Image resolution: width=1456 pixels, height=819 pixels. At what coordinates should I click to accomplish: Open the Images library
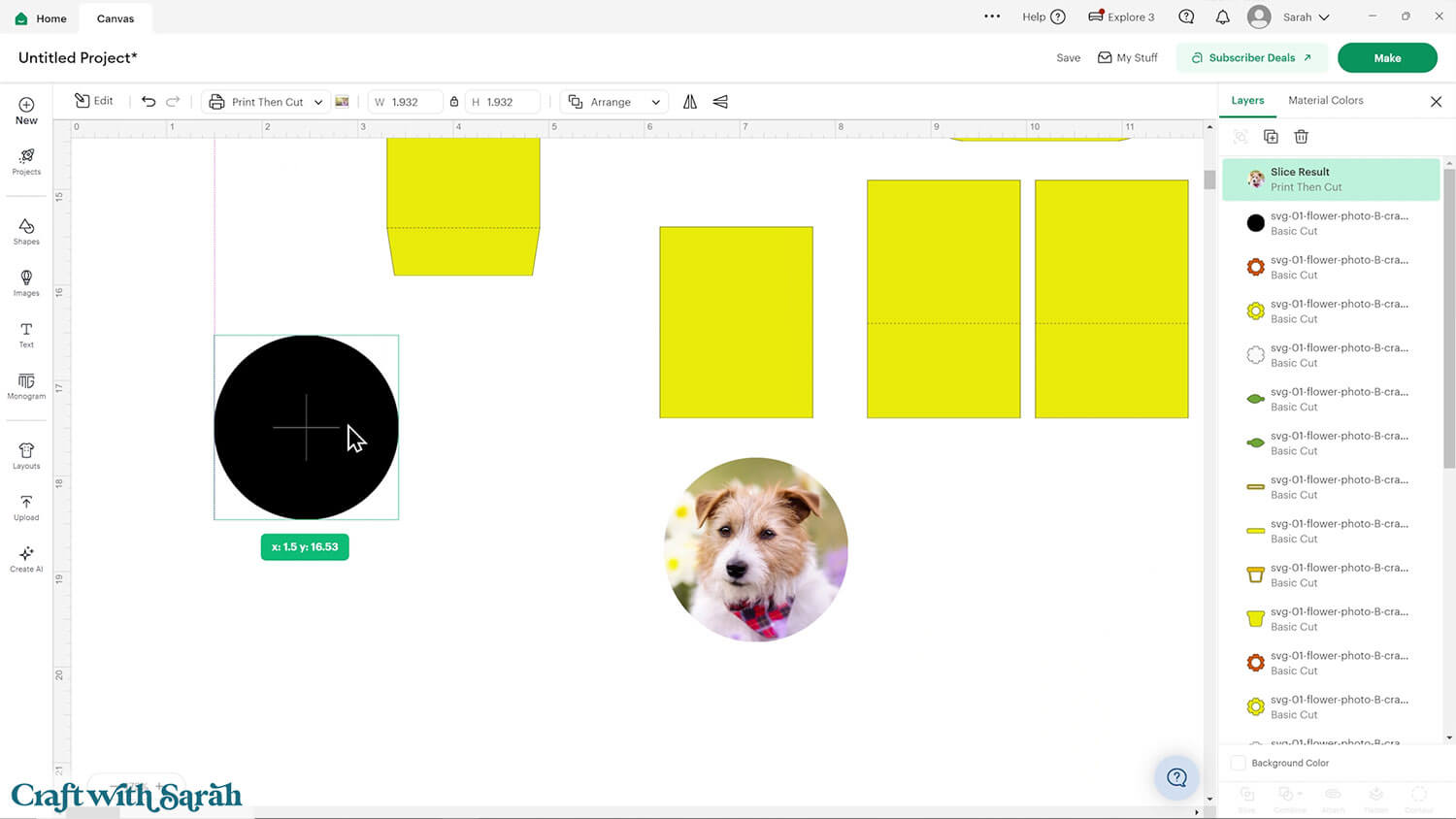point(26,282)
